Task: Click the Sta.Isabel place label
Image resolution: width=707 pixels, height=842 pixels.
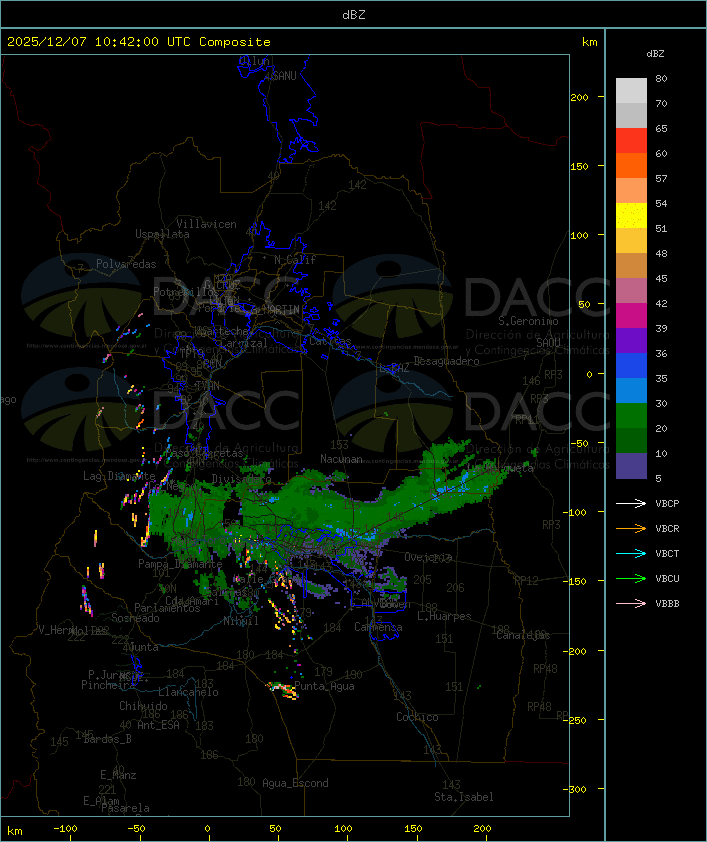Action: point(464,797)
